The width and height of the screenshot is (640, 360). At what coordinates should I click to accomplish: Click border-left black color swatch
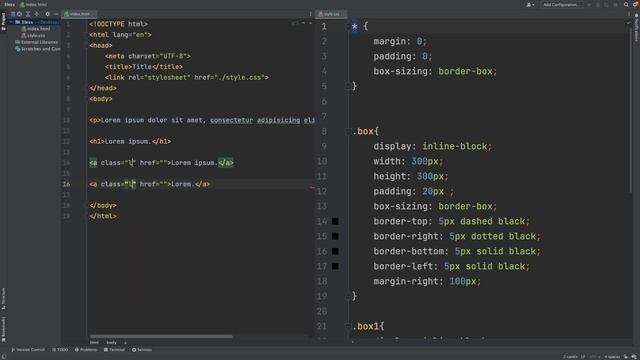[335, 267]
